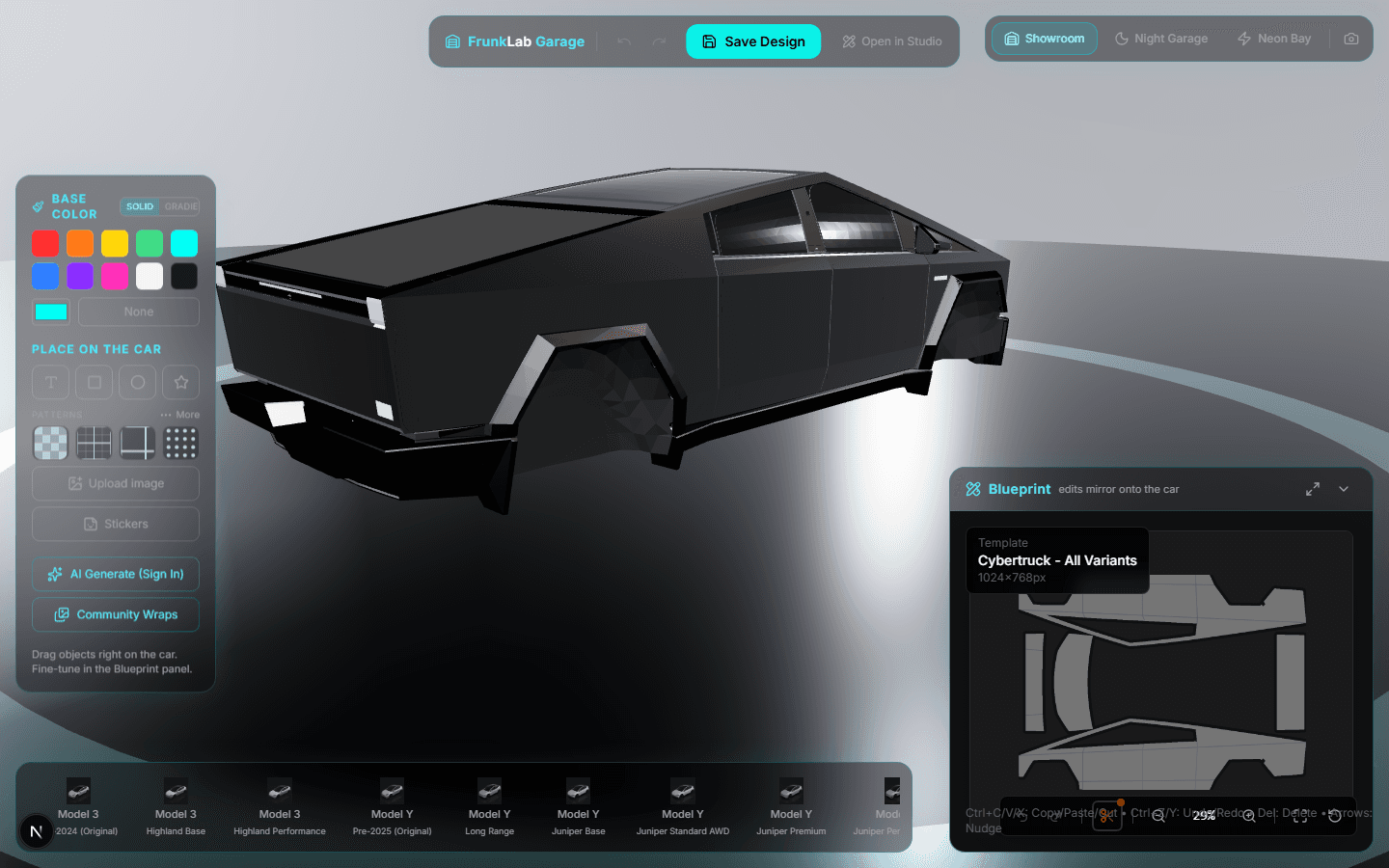Switch base color mode to Gradient
Viewport: 1389px width, 868px height.
(x=180, y=206)
